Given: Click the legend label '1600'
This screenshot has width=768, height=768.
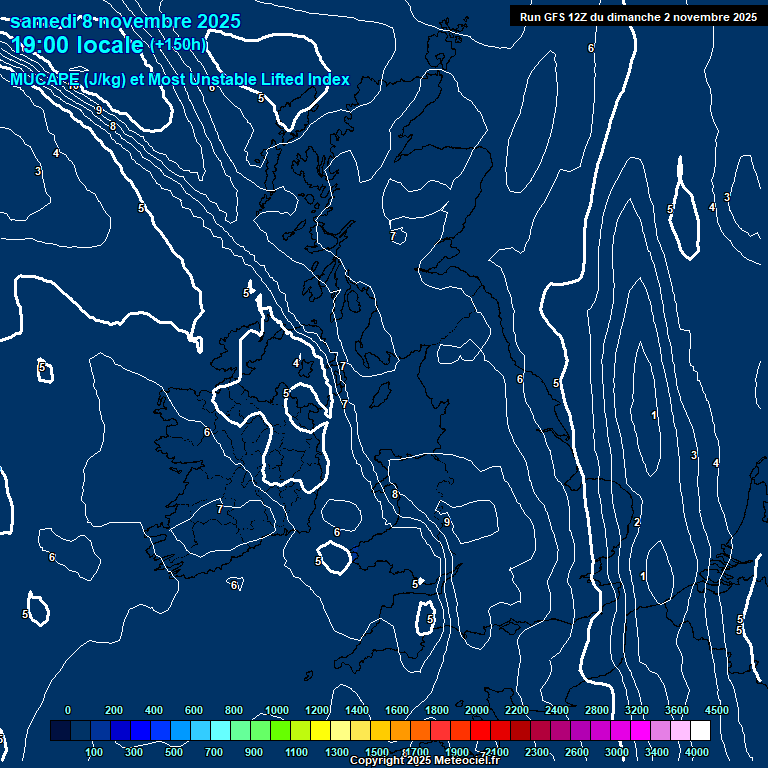Looking at the screenshot, I should pos(397,710).
